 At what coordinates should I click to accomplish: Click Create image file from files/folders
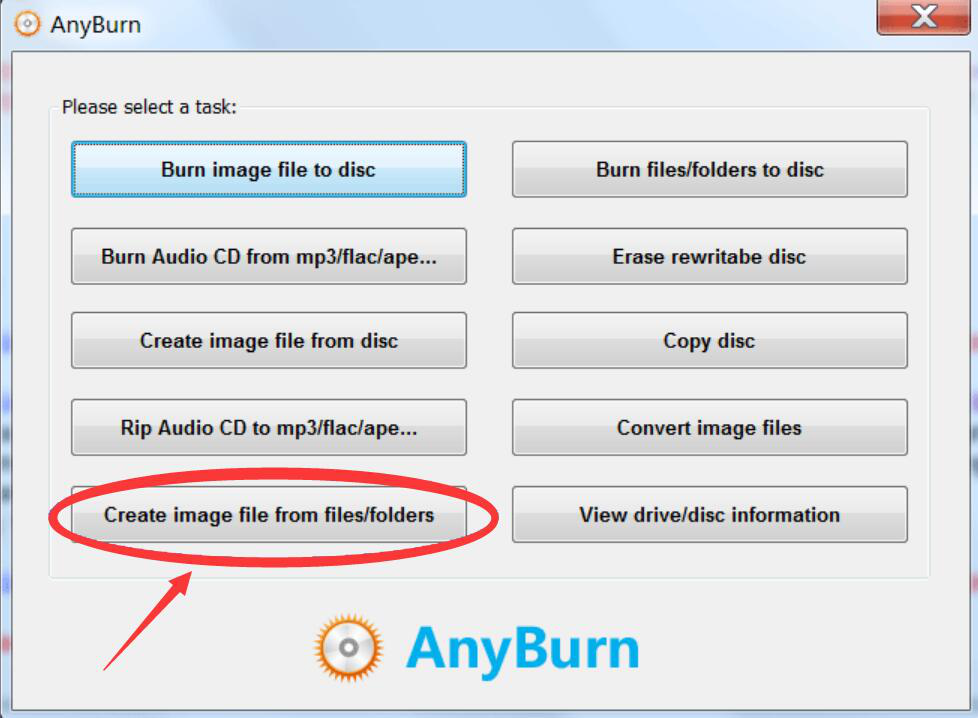pyautogui.click(x=269, y=515)
